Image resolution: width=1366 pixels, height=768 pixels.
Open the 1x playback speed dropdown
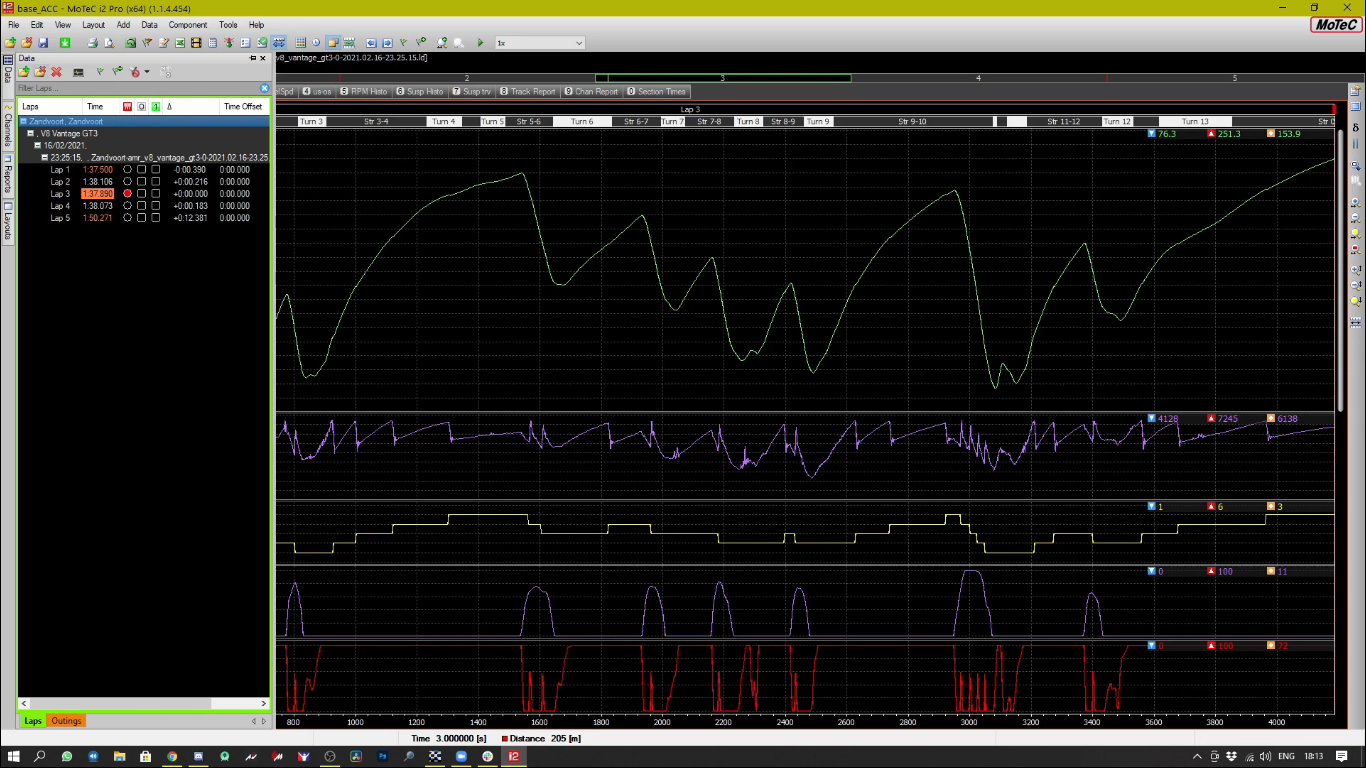(x=579, y=43)
